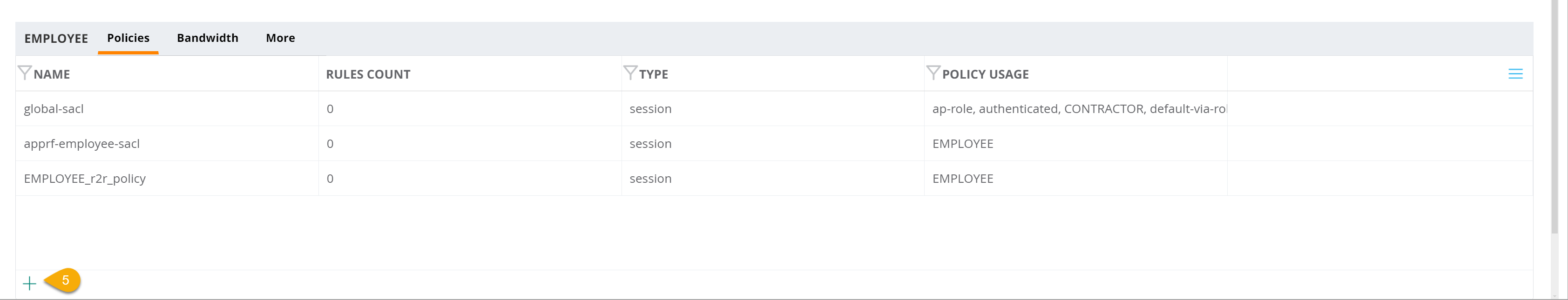Image resolution: width=1568 pixels, height=300 pixels.
Task: Switch to the Bandwidth tab
Action: [x=208, y=38]
